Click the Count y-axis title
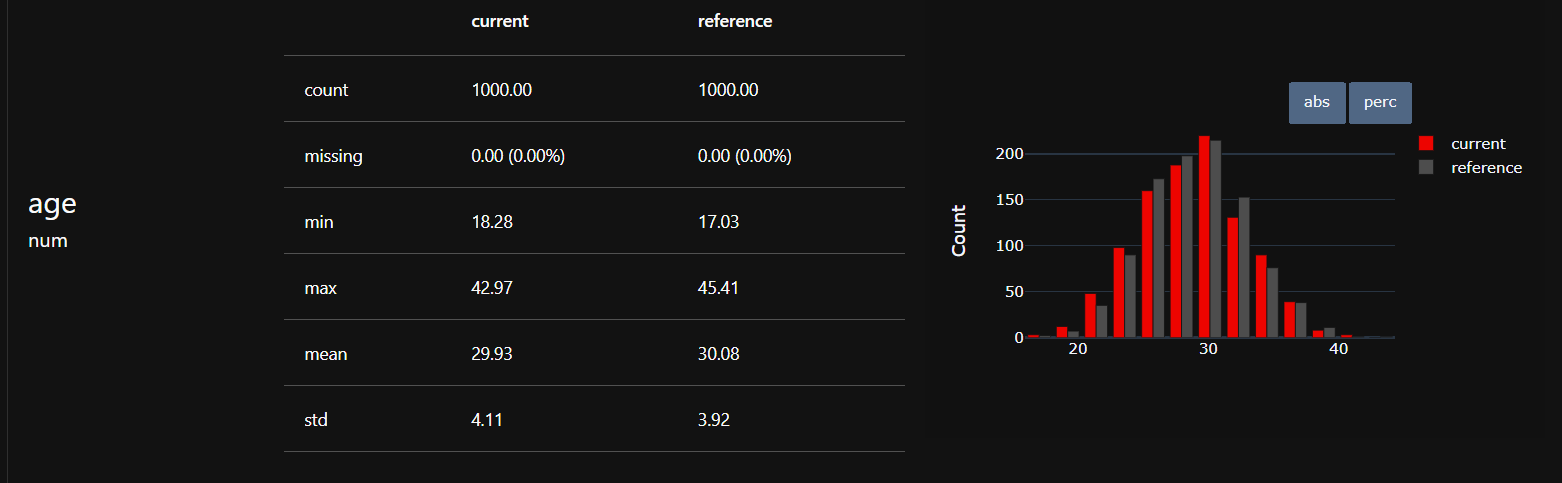Image resolution: width=1562 pixels, height=483 pixels. click(x=959, y=231)
